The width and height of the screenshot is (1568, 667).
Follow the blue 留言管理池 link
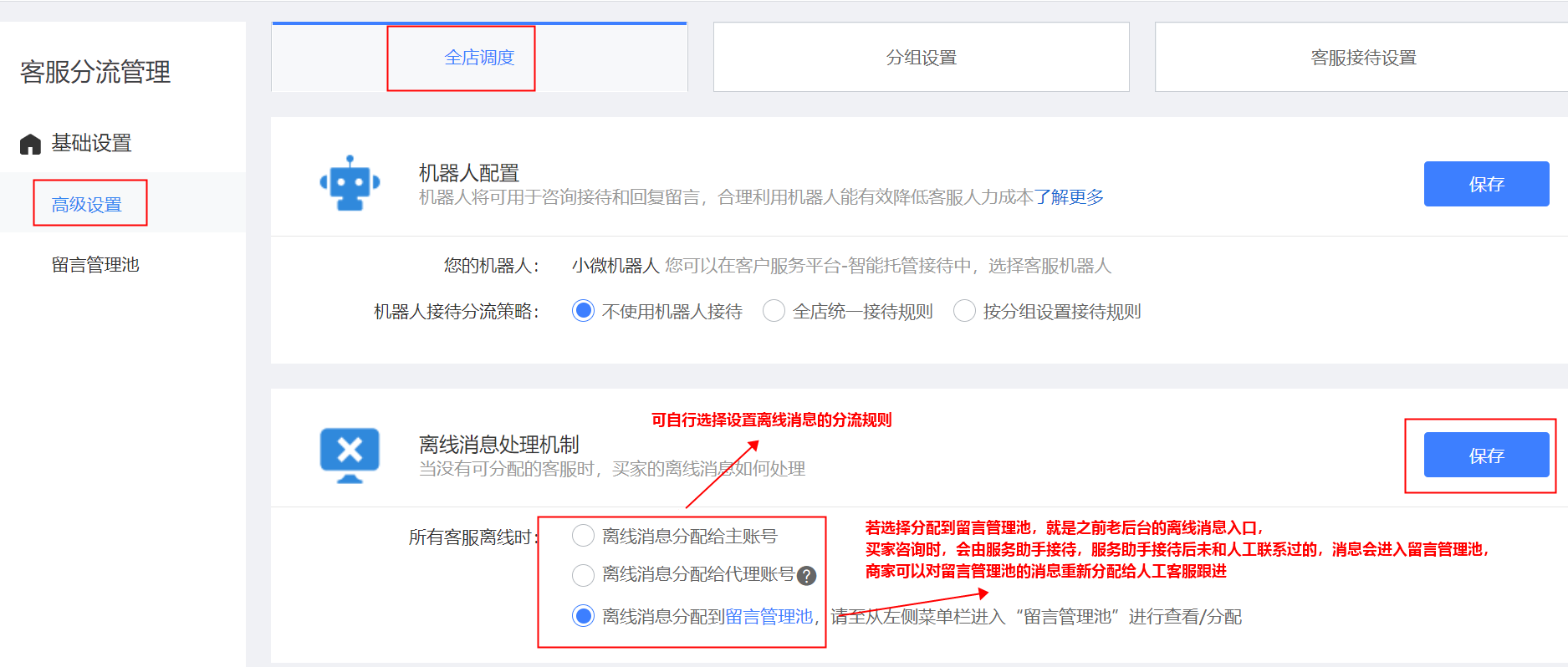769,617
